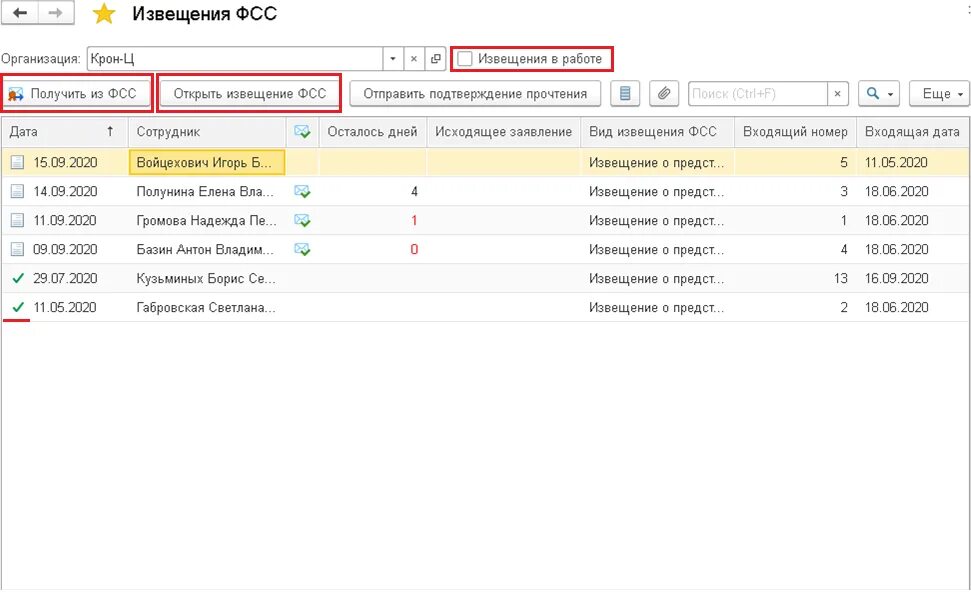Click the document icon in 11.09.2020 row

pos(17,220)
